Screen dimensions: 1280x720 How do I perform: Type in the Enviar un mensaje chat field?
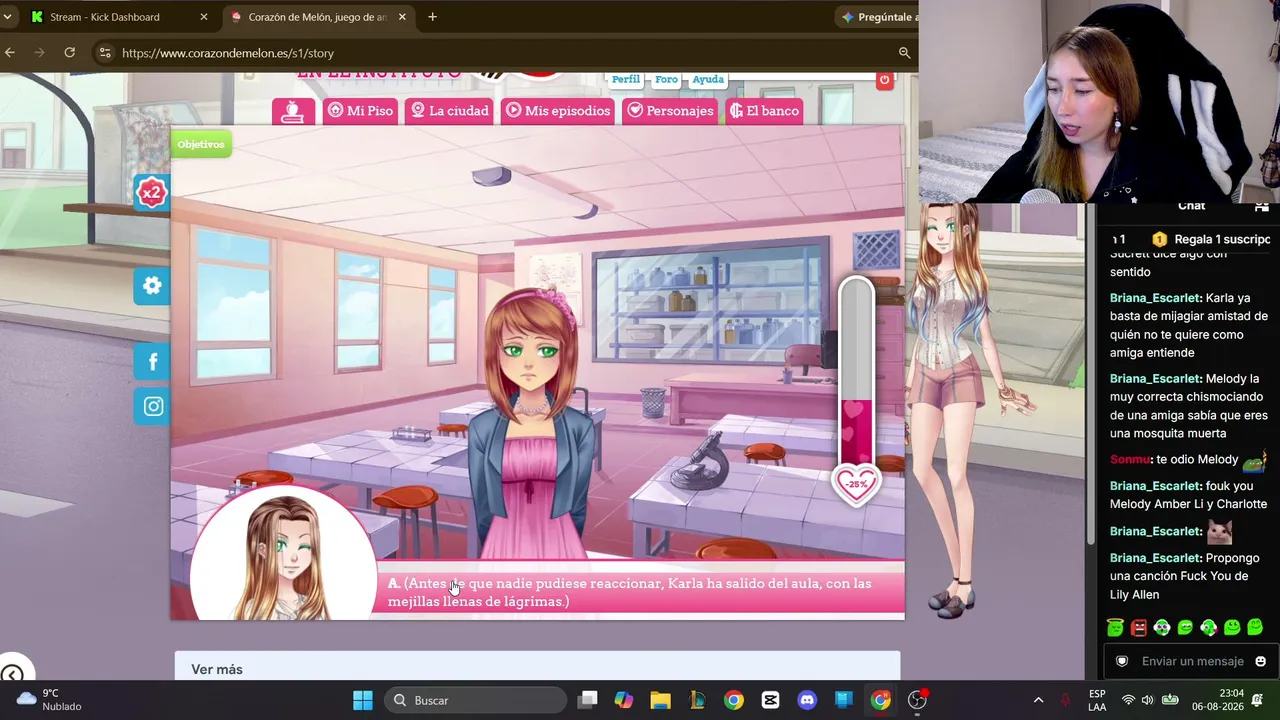(x=1192, y=661)
